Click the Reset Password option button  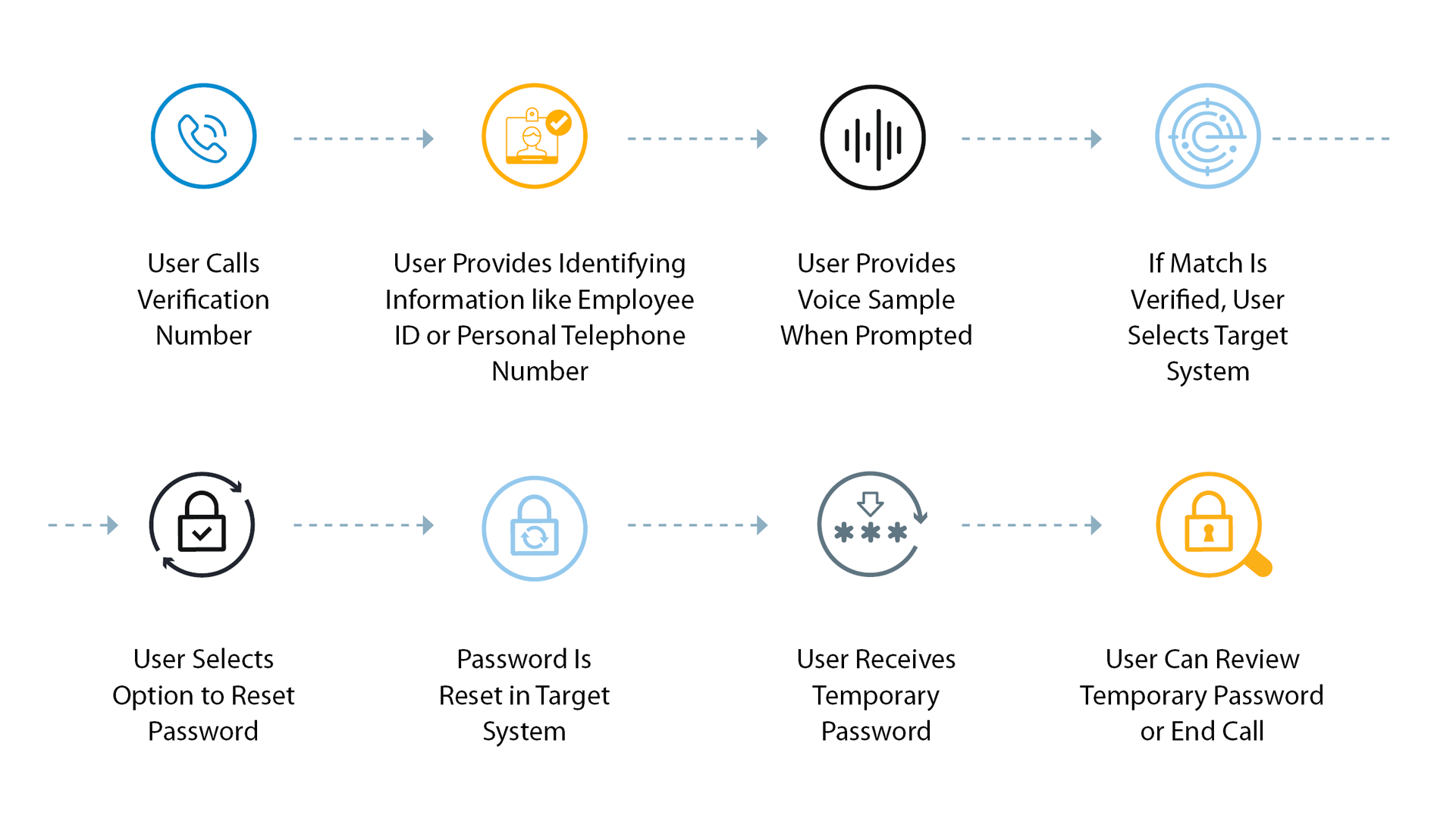pyautogui.click(x=199, y=521)
